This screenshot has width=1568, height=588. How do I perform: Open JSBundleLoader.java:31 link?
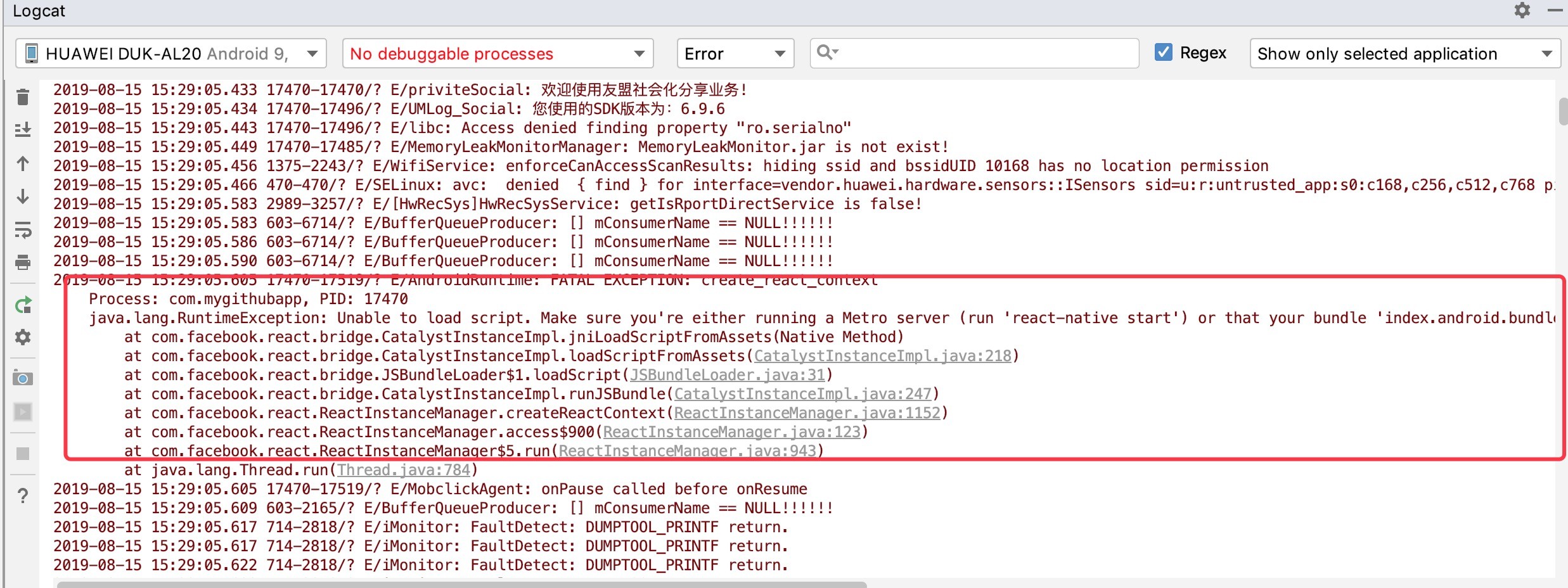[728, 375]
